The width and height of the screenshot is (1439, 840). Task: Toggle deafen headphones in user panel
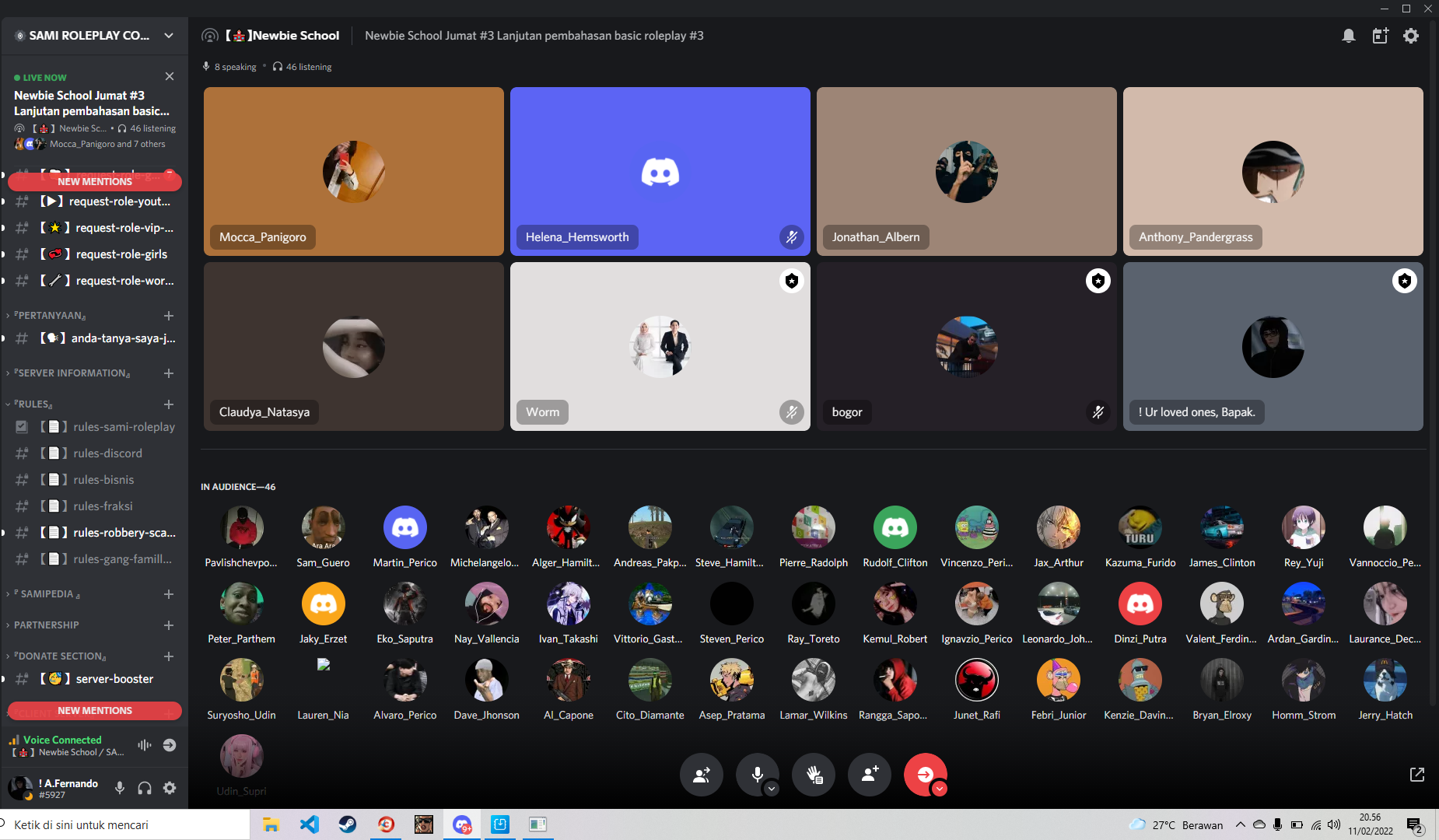coord(145,788)
